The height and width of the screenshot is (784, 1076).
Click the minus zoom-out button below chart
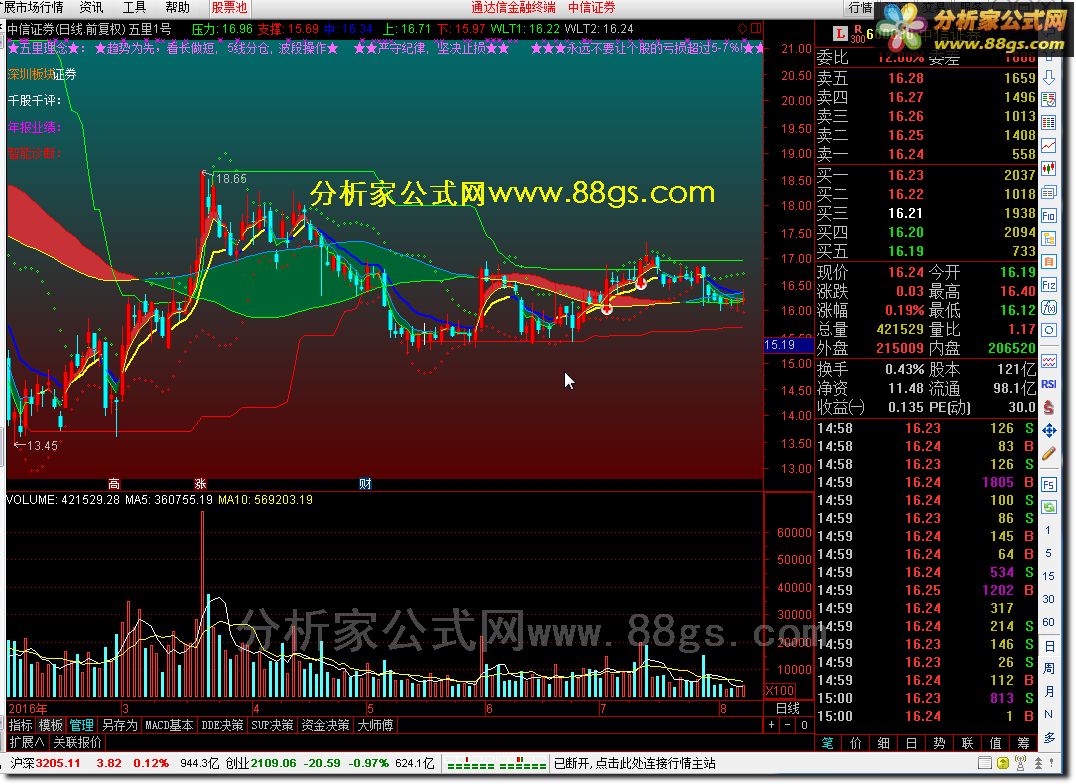[x=788, y=725]
